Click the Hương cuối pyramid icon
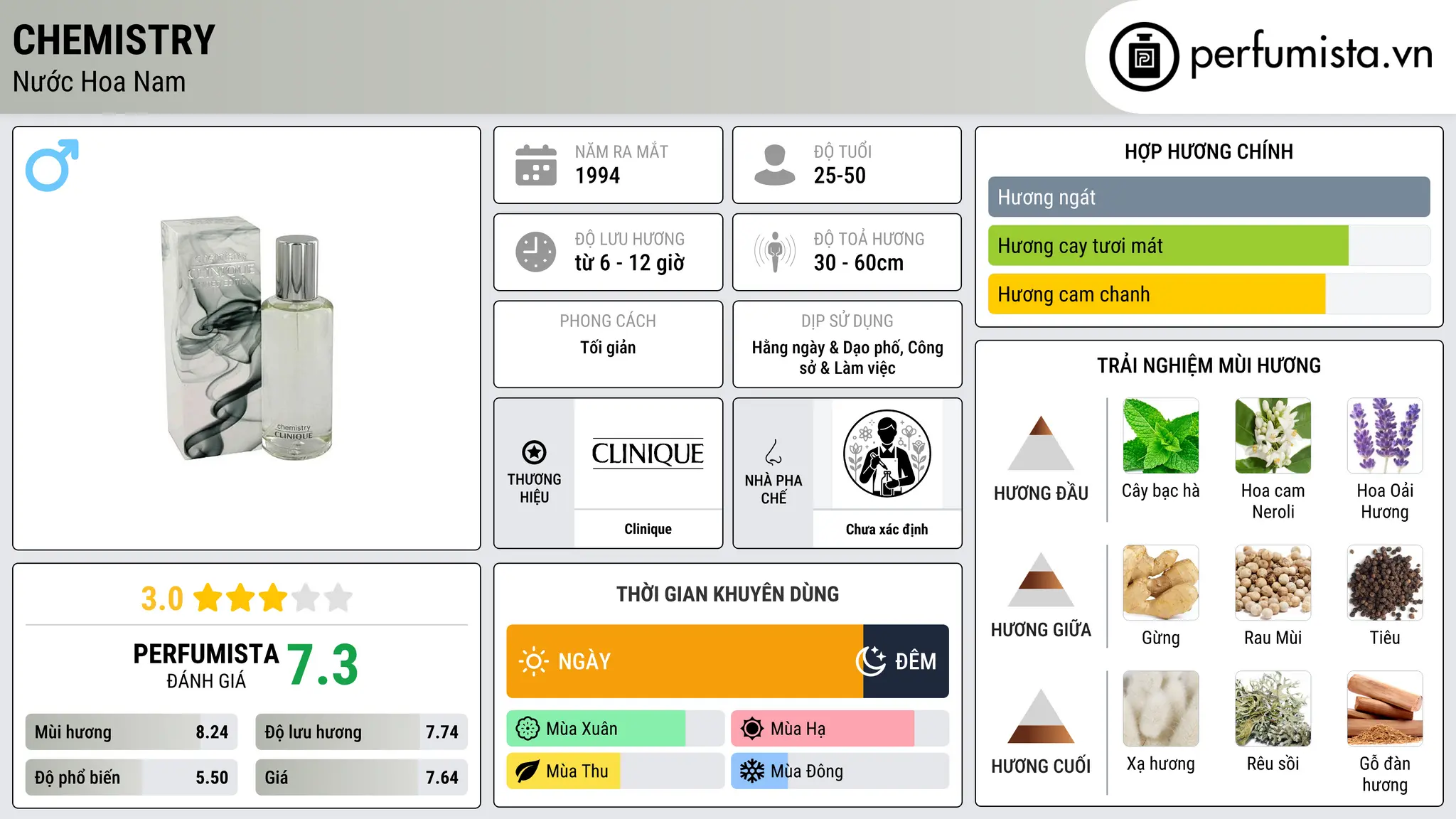The image size is (1456, 819). click(x=1041, y=716)
